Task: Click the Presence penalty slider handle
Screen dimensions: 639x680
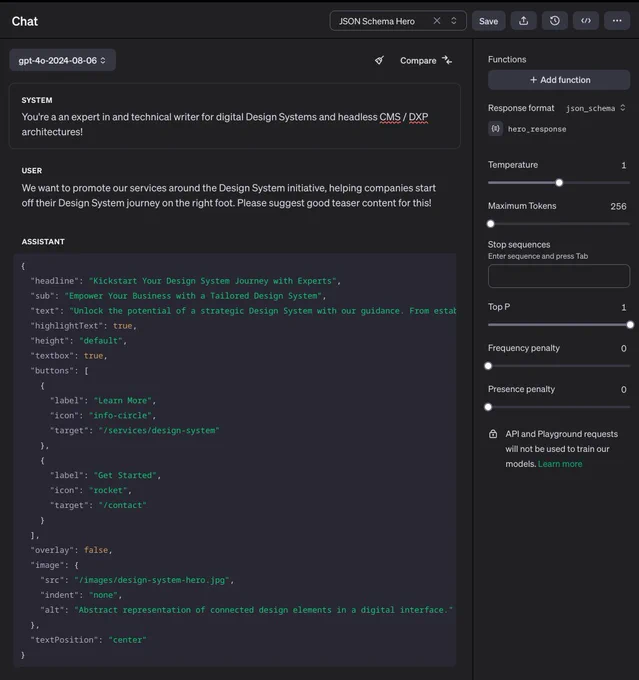Action: coord(488,407)
